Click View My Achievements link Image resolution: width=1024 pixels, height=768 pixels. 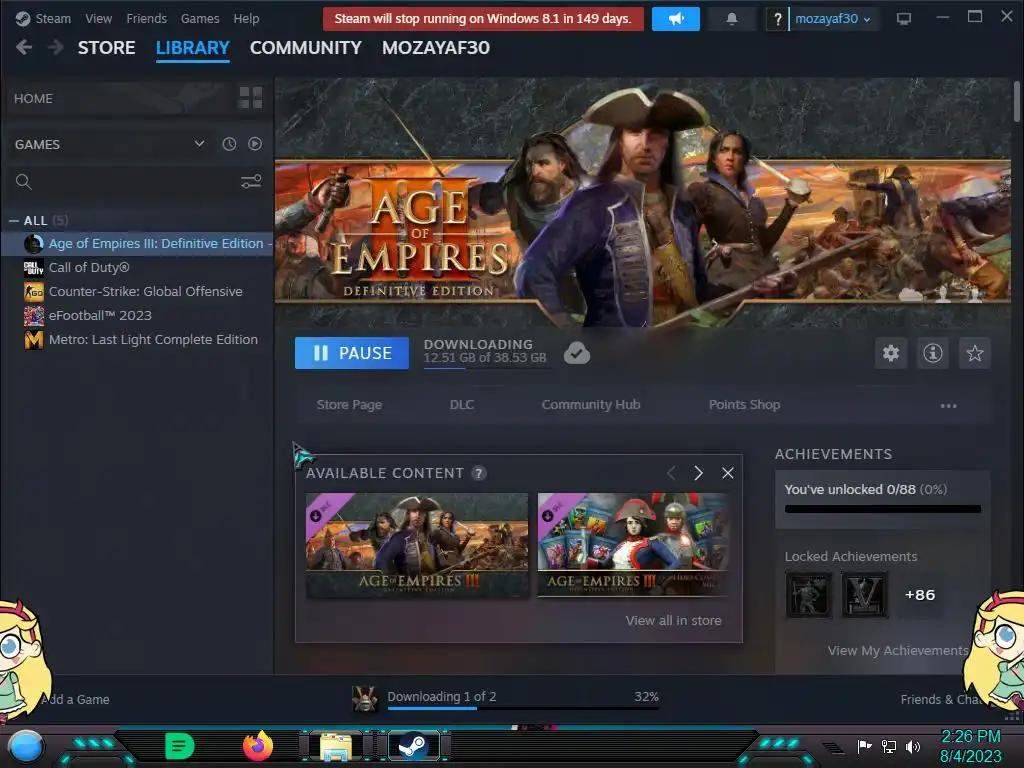pos(897,650)
